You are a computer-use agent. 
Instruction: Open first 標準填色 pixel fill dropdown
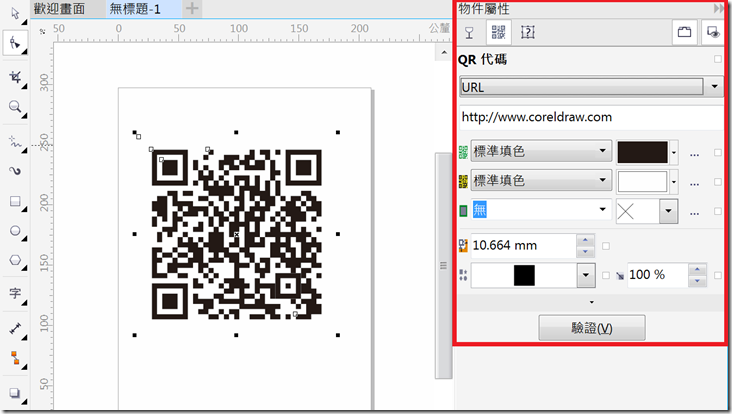541,151
